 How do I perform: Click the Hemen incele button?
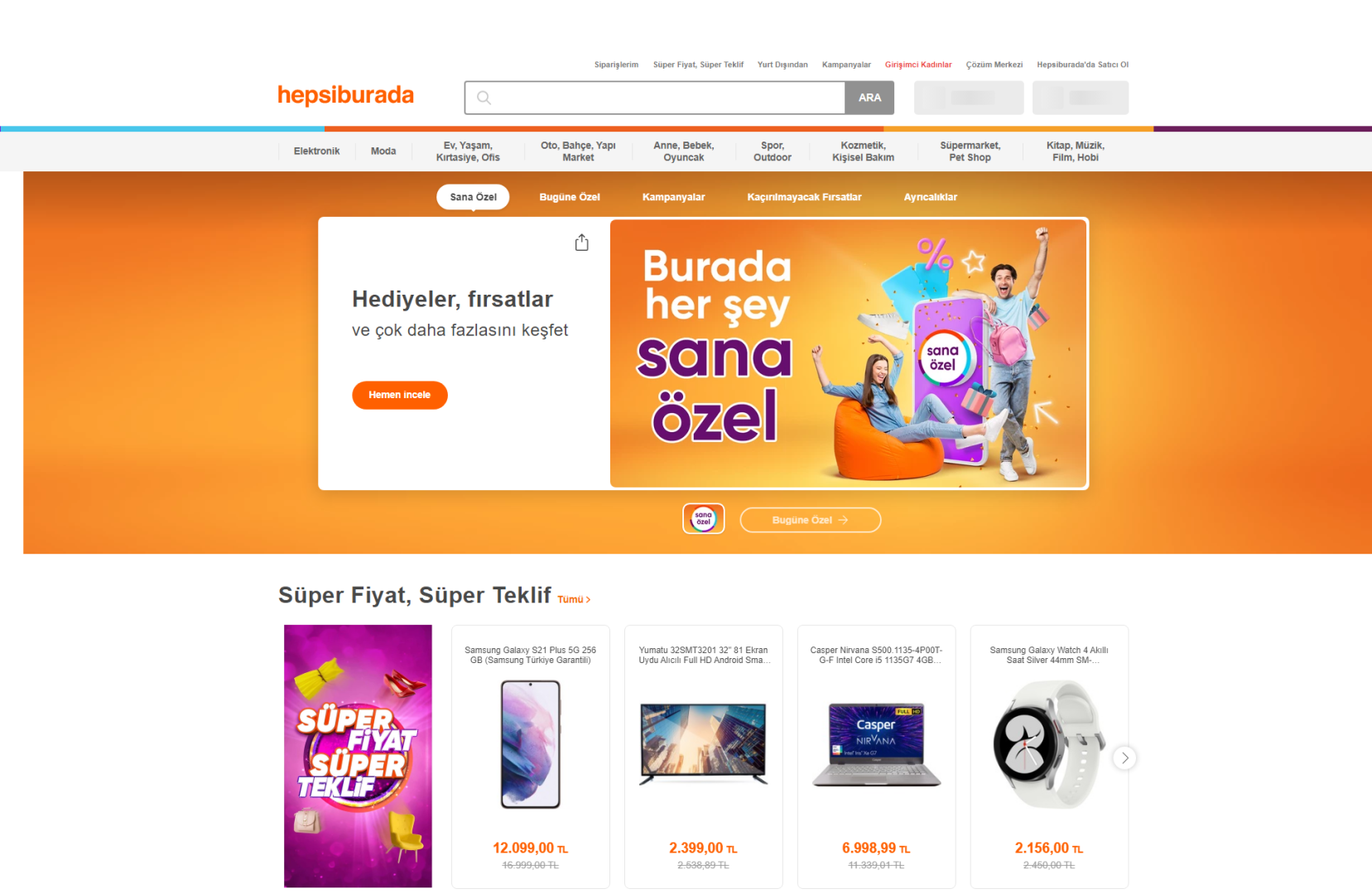(400, 395)
